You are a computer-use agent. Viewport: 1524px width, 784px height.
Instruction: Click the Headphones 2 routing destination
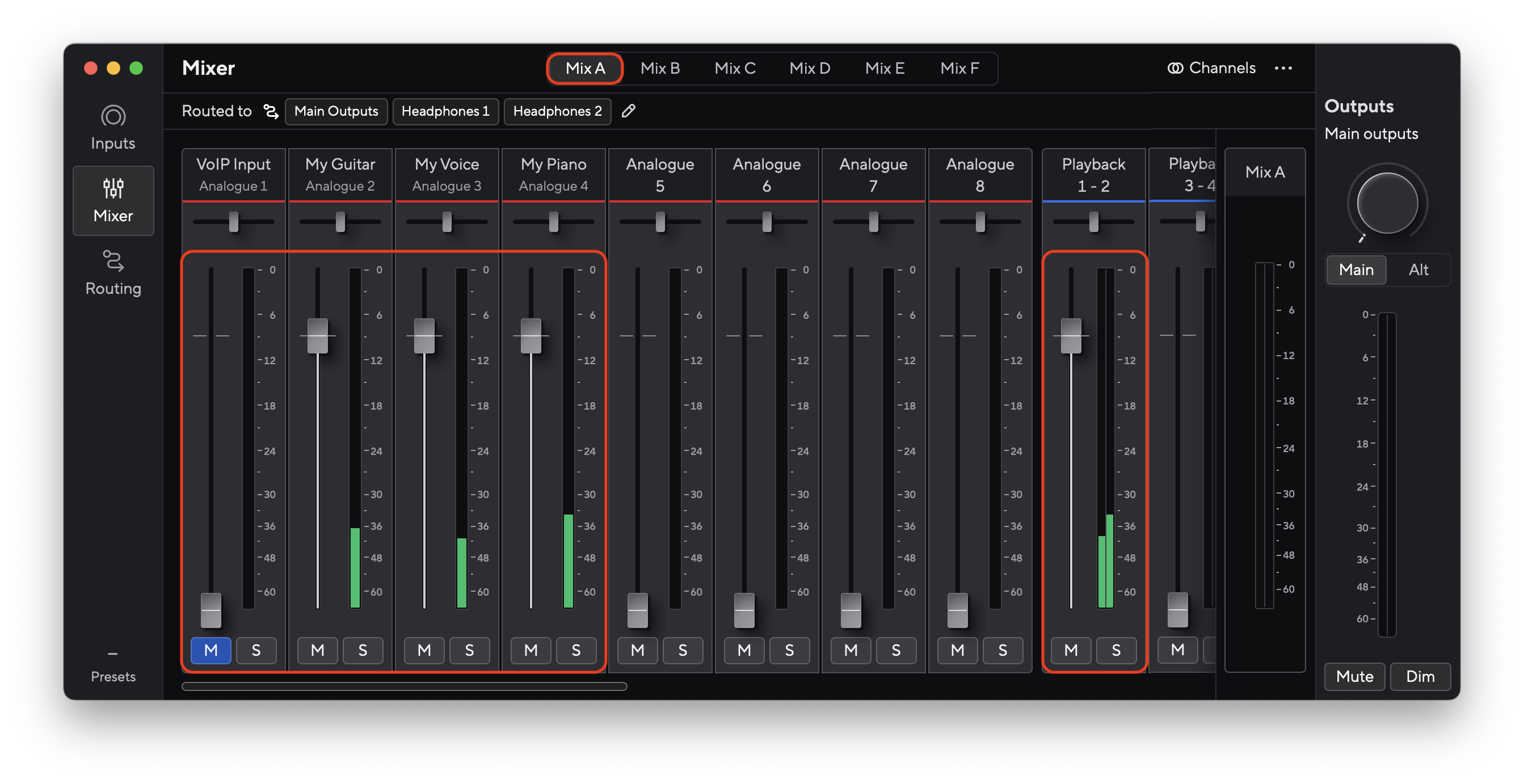point(557,111)
